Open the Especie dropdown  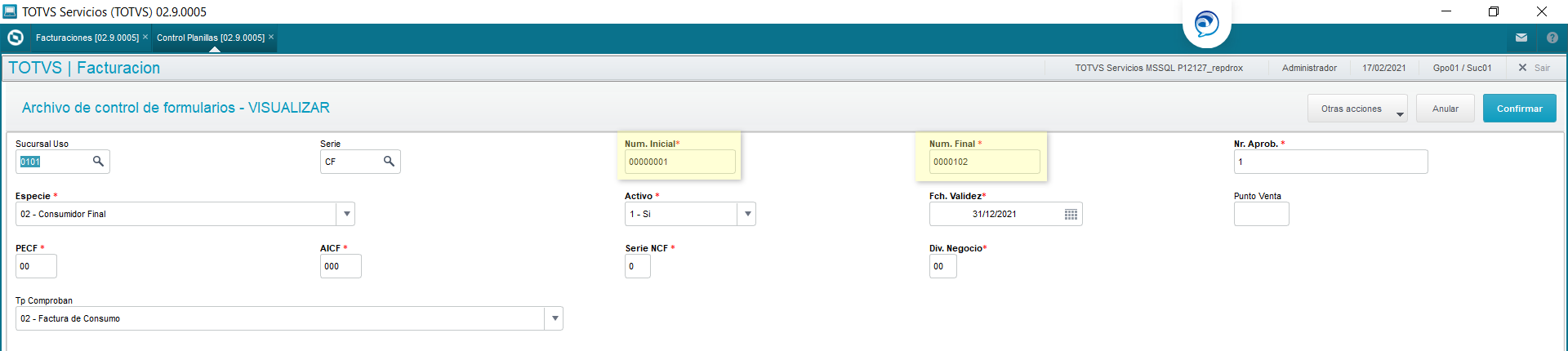coord(346,214)
